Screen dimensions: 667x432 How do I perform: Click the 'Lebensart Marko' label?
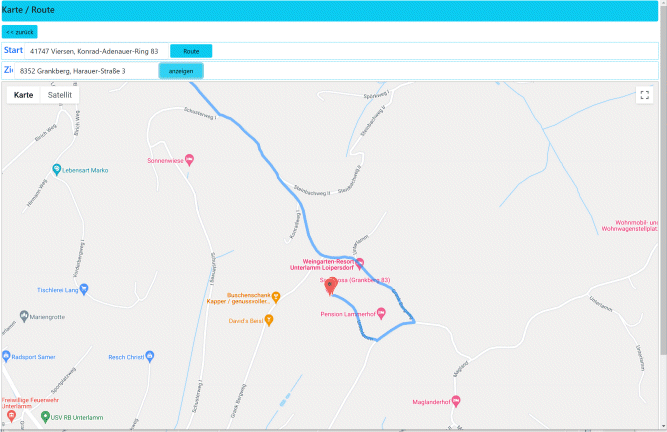(x=85, y=170)
